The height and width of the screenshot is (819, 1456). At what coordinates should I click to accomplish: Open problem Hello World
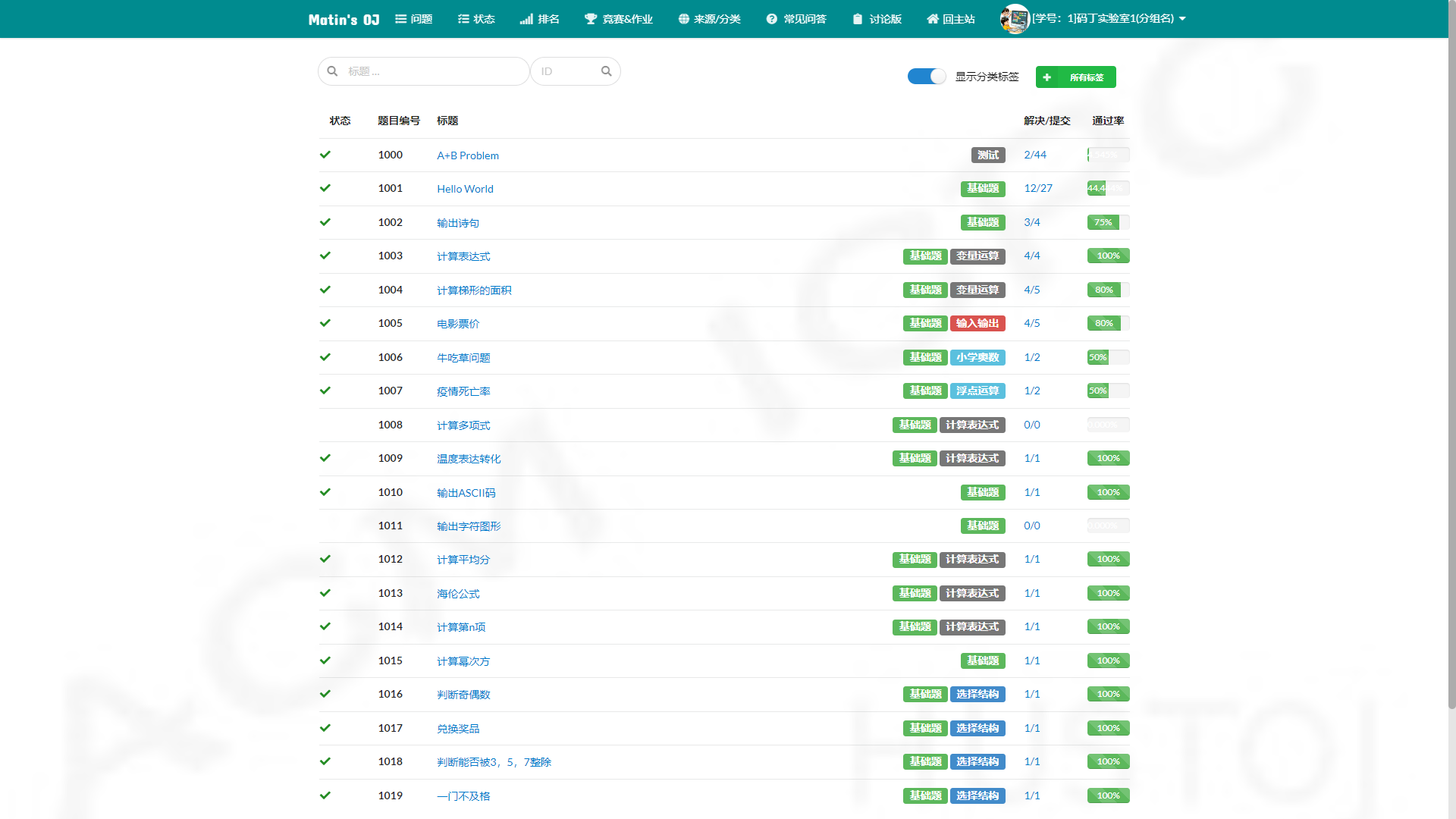pos(465,189)
